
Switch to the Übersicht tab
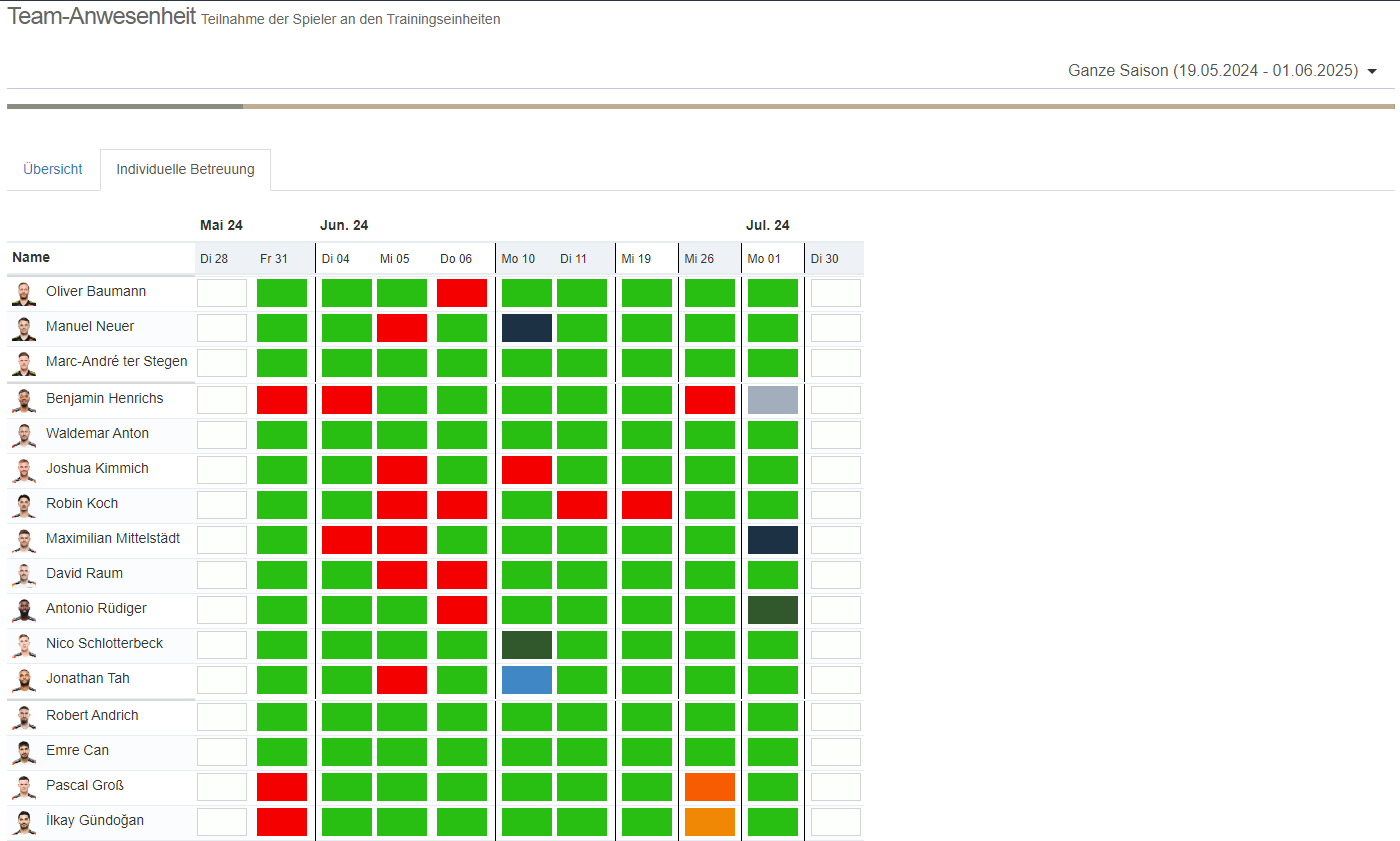pyautogui.click(x=53, y=170)
